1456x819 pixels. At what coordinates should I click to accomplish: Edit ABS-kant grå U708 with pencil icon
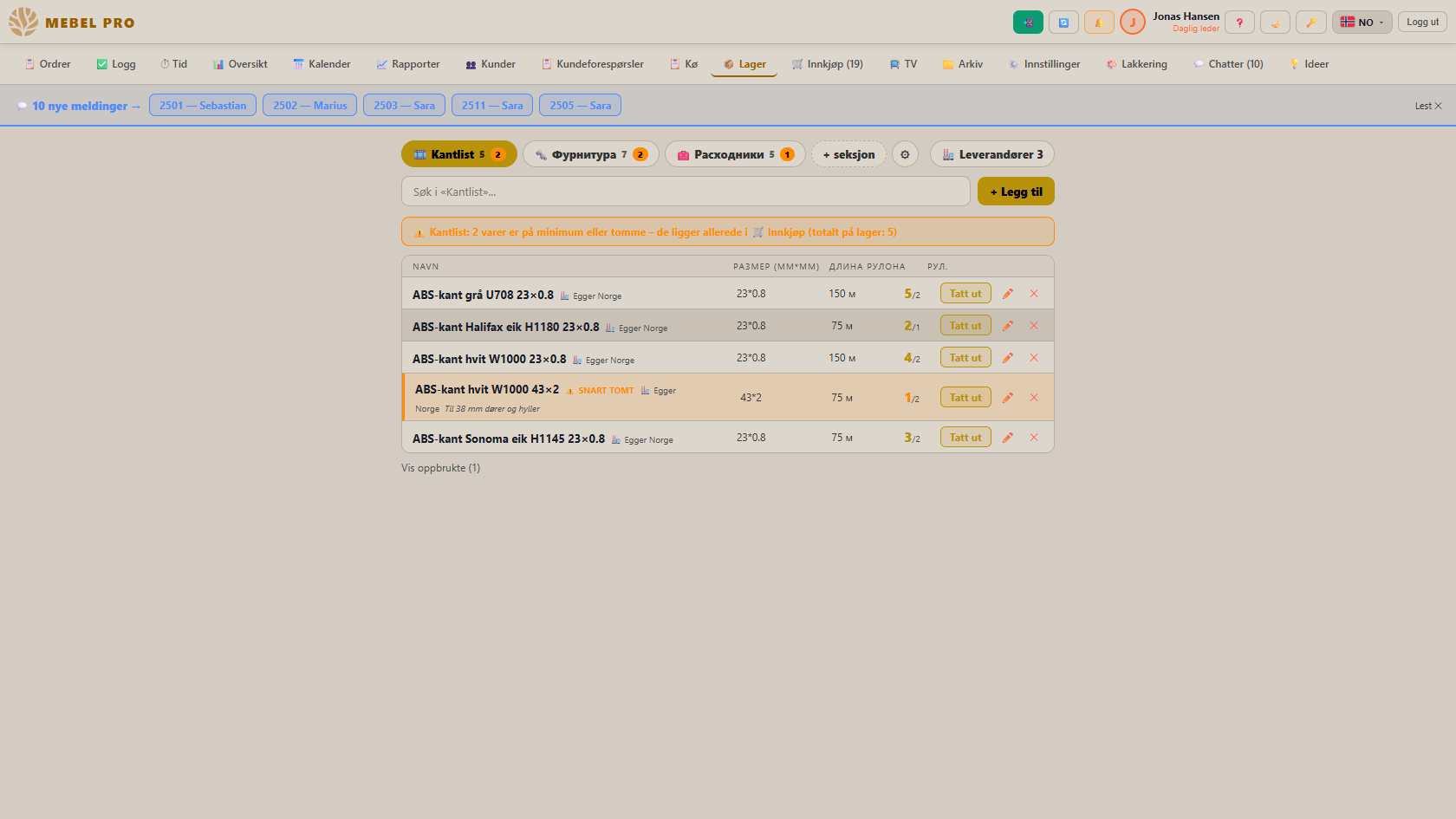pos(1007,294)
